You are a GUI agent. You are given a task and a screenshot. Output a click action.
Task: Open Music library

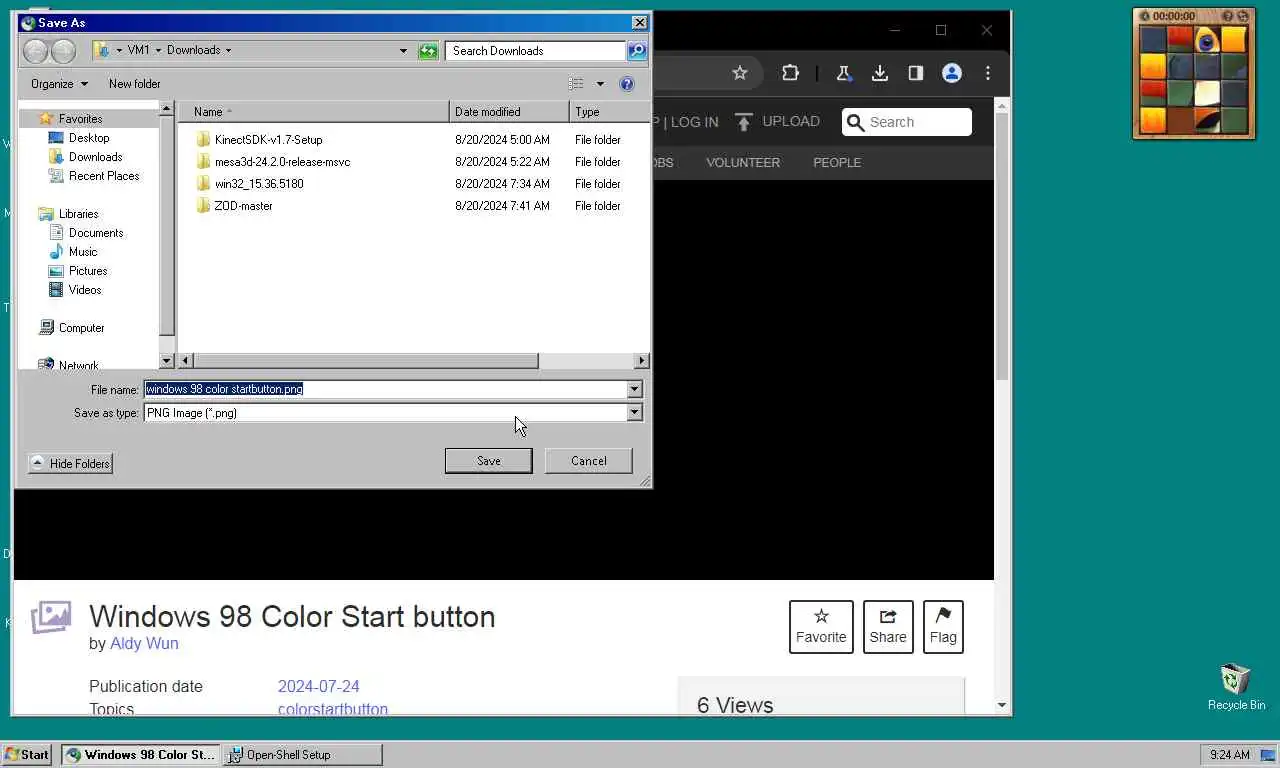(83, 252)
